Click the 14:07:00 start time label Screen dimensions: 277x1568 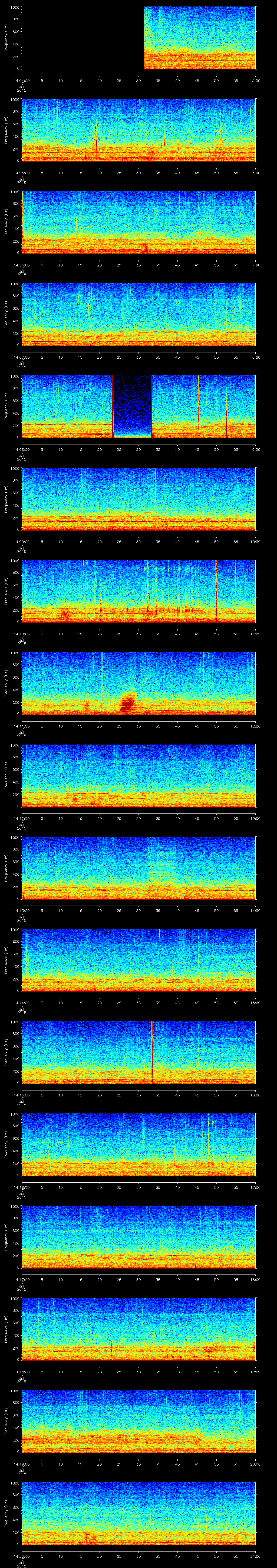point(21,357)
